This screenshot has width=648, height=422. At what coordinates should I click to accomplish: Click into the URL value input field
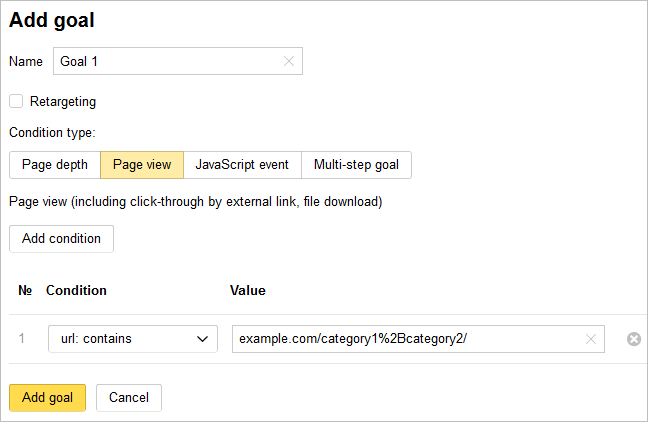click(x=405, y=339)
